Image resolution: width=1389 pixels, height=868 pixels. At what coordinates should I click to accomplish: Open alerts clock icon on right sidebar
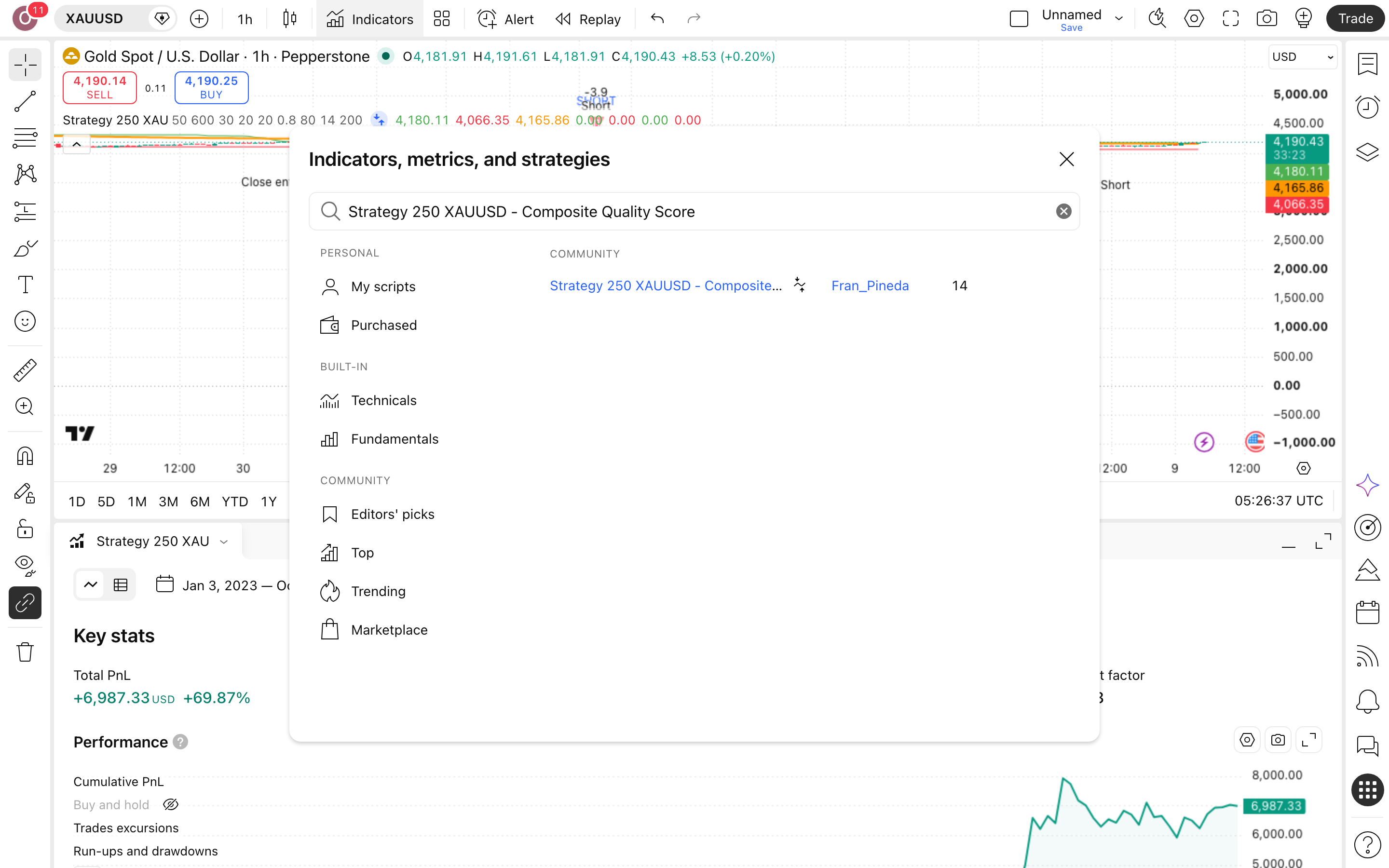click(1367, 108)
